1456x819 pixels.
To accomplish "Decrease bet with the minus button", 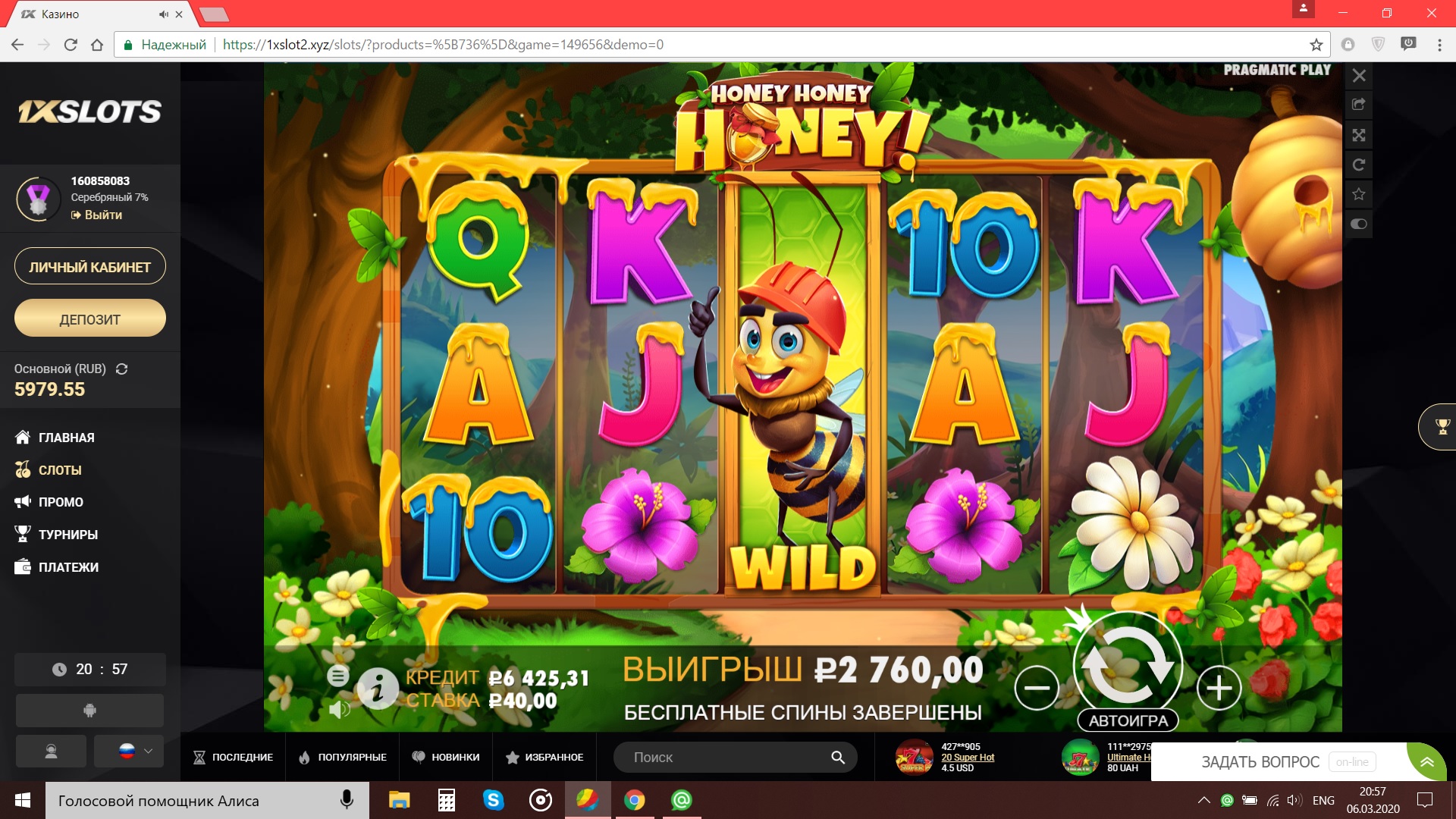I will tap(1036, 688).
